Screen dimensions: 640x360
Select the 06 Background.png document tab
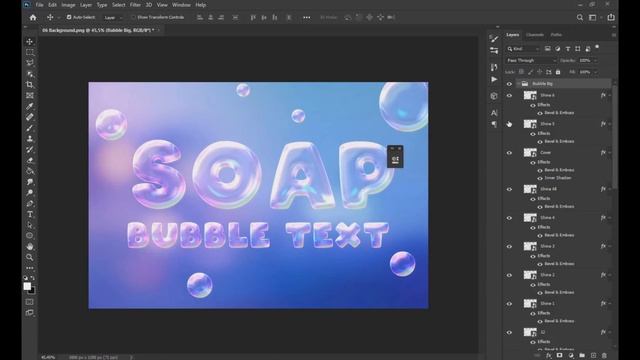tap(98, 30)
